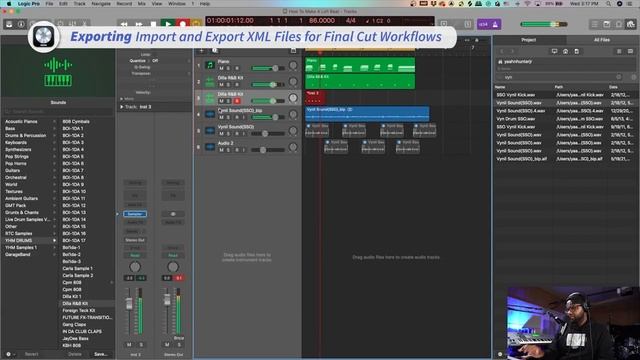The height and width of the screenshot is (360, 640).
Task: Click track 2 Dilla R&B Kit drum icon
Action: tap(210, 81)
